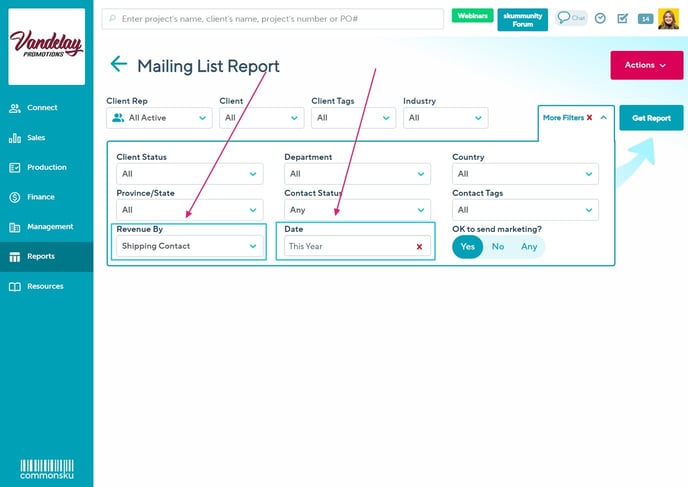Click the 14 notifications badge
Viewport: 688px width, 487px height.
coord(645,18)
